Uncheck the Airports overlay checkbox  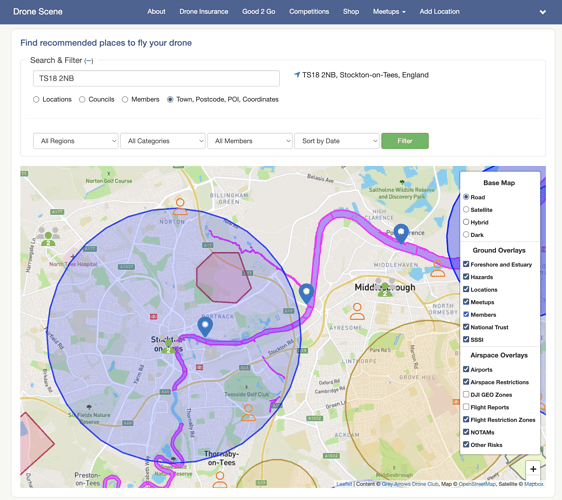click(466, 369)
